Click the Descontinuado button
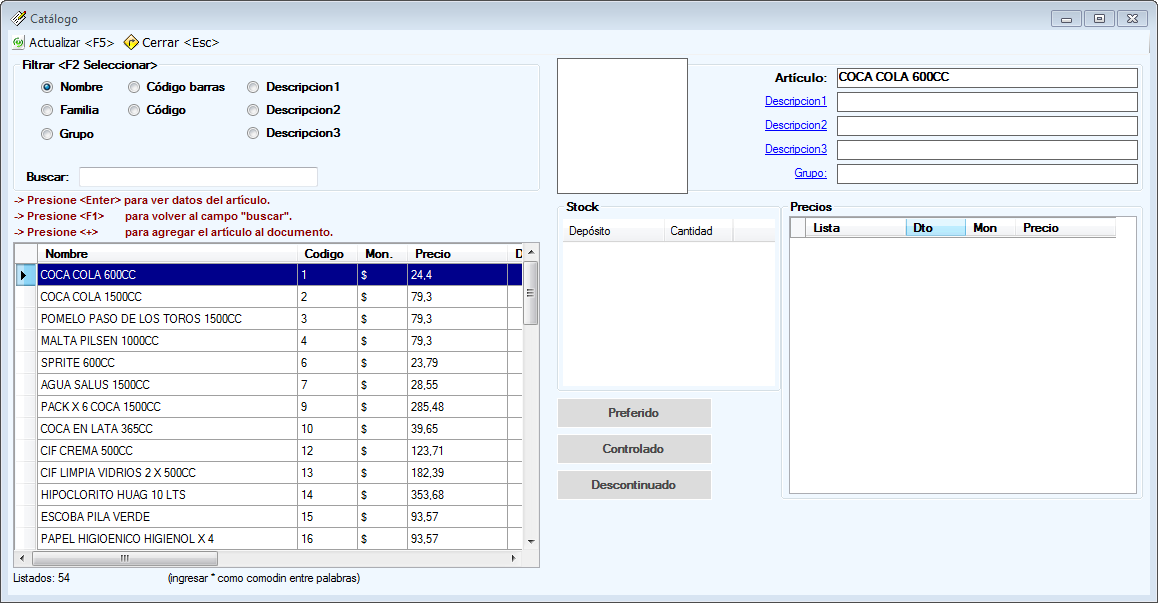Viewport: 1158px width, 603px height. click(x=634, y=486)
